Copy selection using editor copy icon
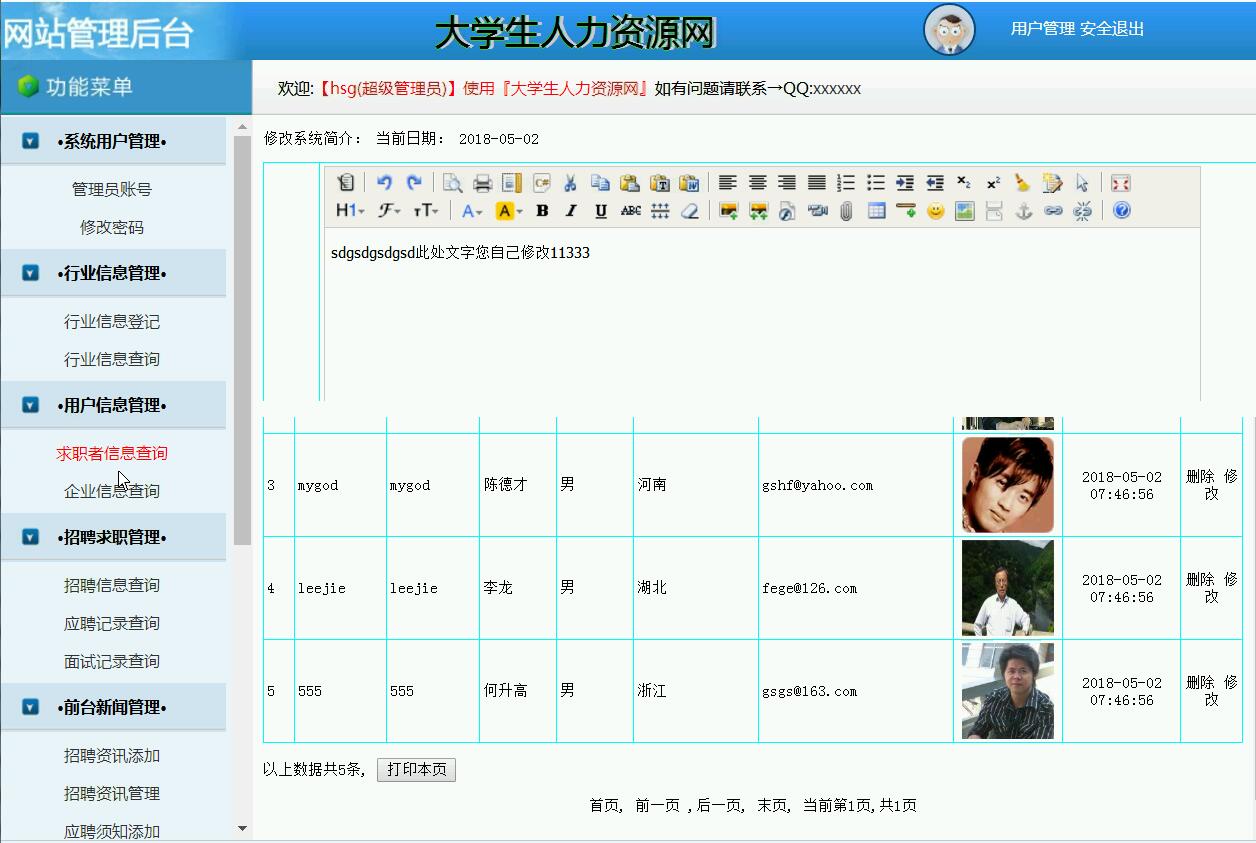Viewport: 1256px width, 843px height. tap(600, 182)
